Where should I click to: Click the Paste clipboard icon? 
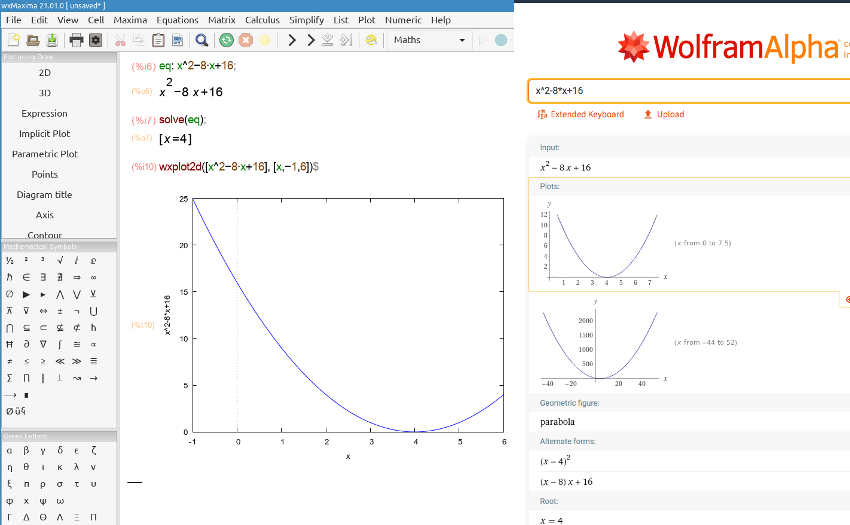click(x=158, y=40)
